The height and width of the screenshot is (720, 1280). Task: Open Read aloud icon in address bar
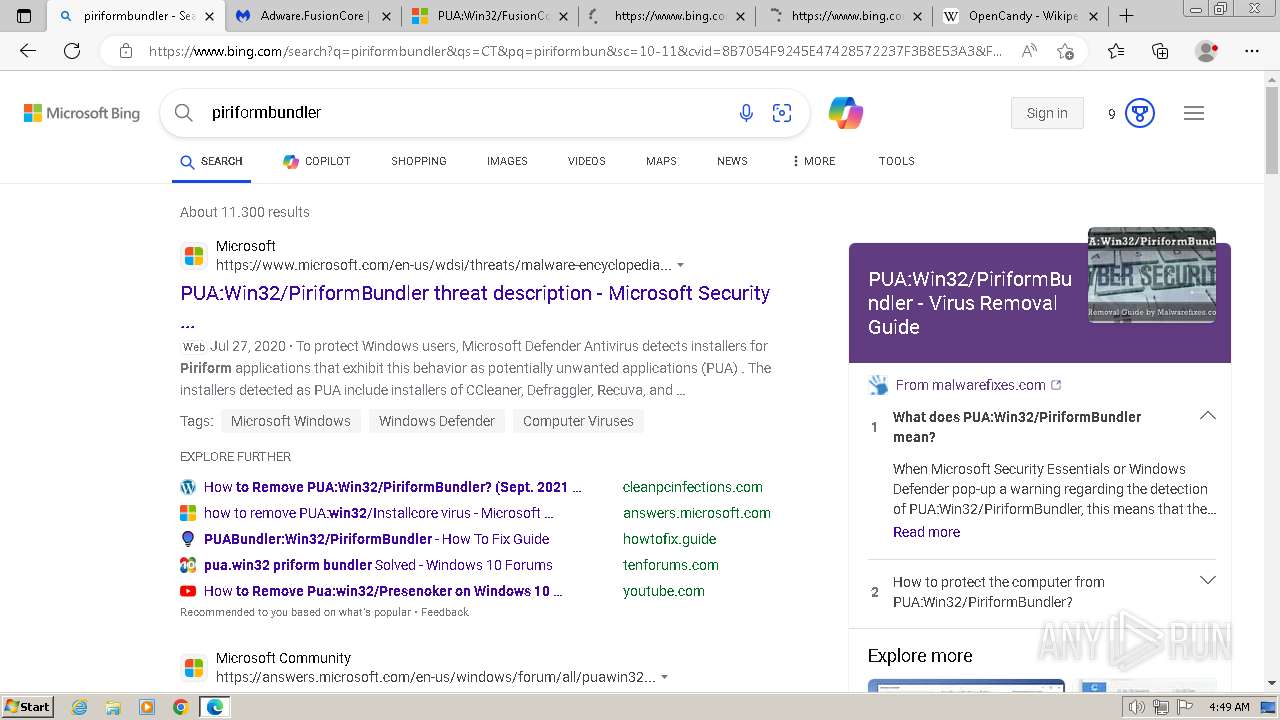click(x=1029, y=51)
